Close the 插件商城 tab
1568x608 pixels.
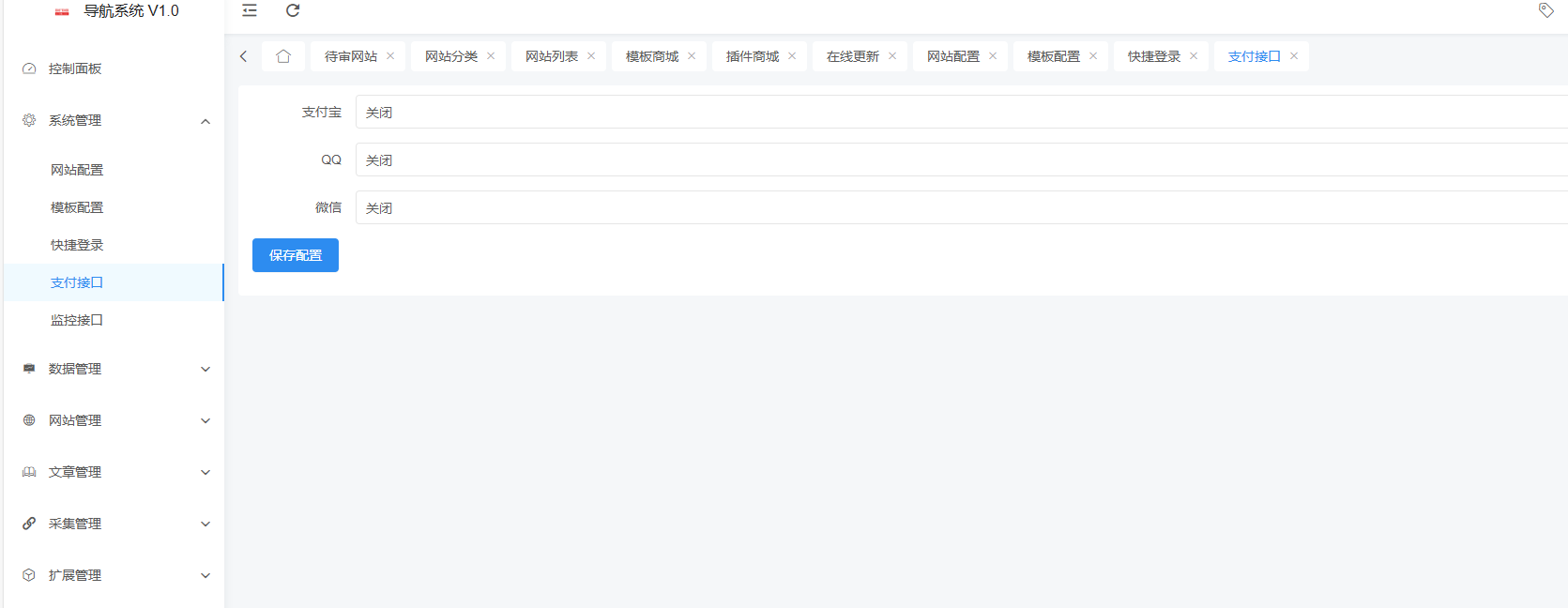[792, 56]
